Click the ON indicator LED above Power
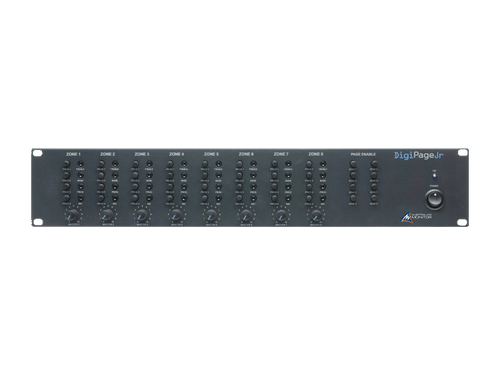This screenshot has width=500, height=375. (434, 175)
